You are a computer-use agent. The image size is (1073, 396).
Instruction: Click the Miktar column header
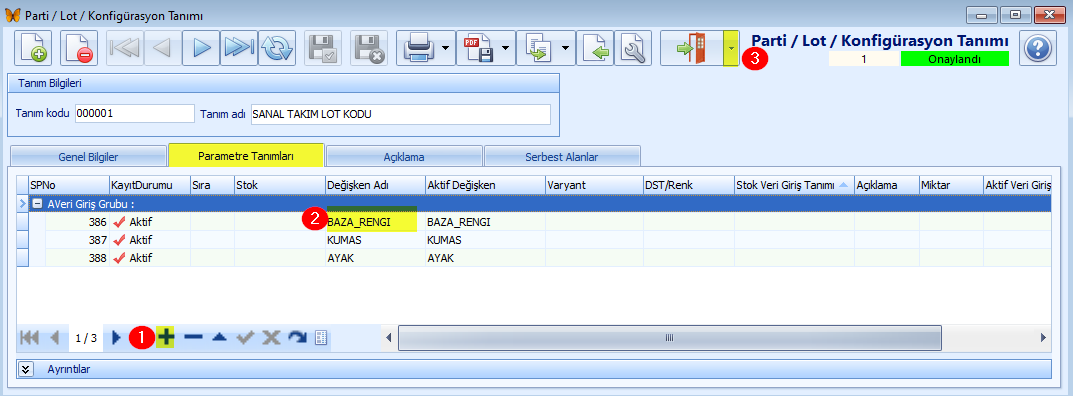click(x=951, y=185)
